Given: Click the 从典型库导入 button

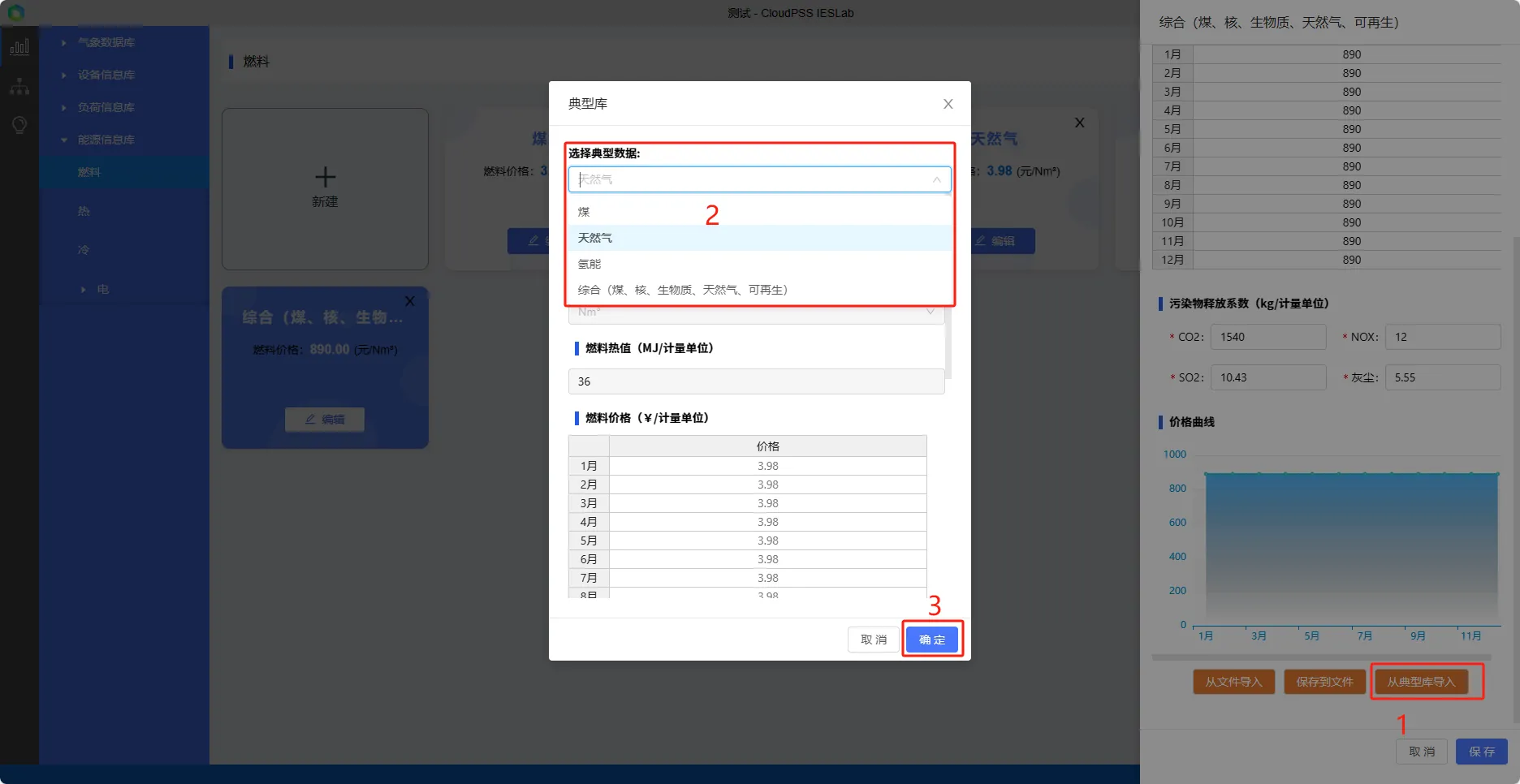Looking at the screenshot, I should (1421, 682).
